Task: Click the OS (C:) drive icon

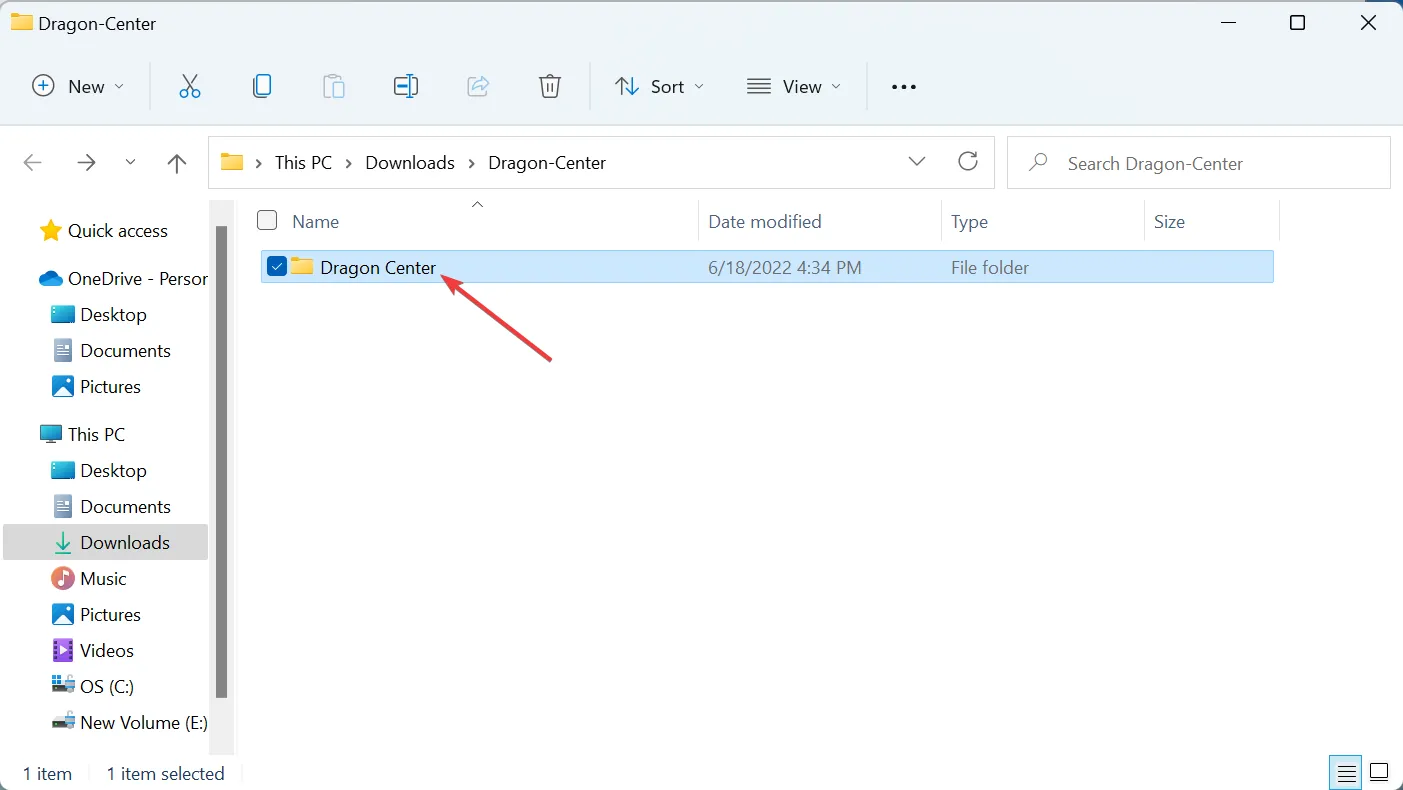Action: pos(63,687)
